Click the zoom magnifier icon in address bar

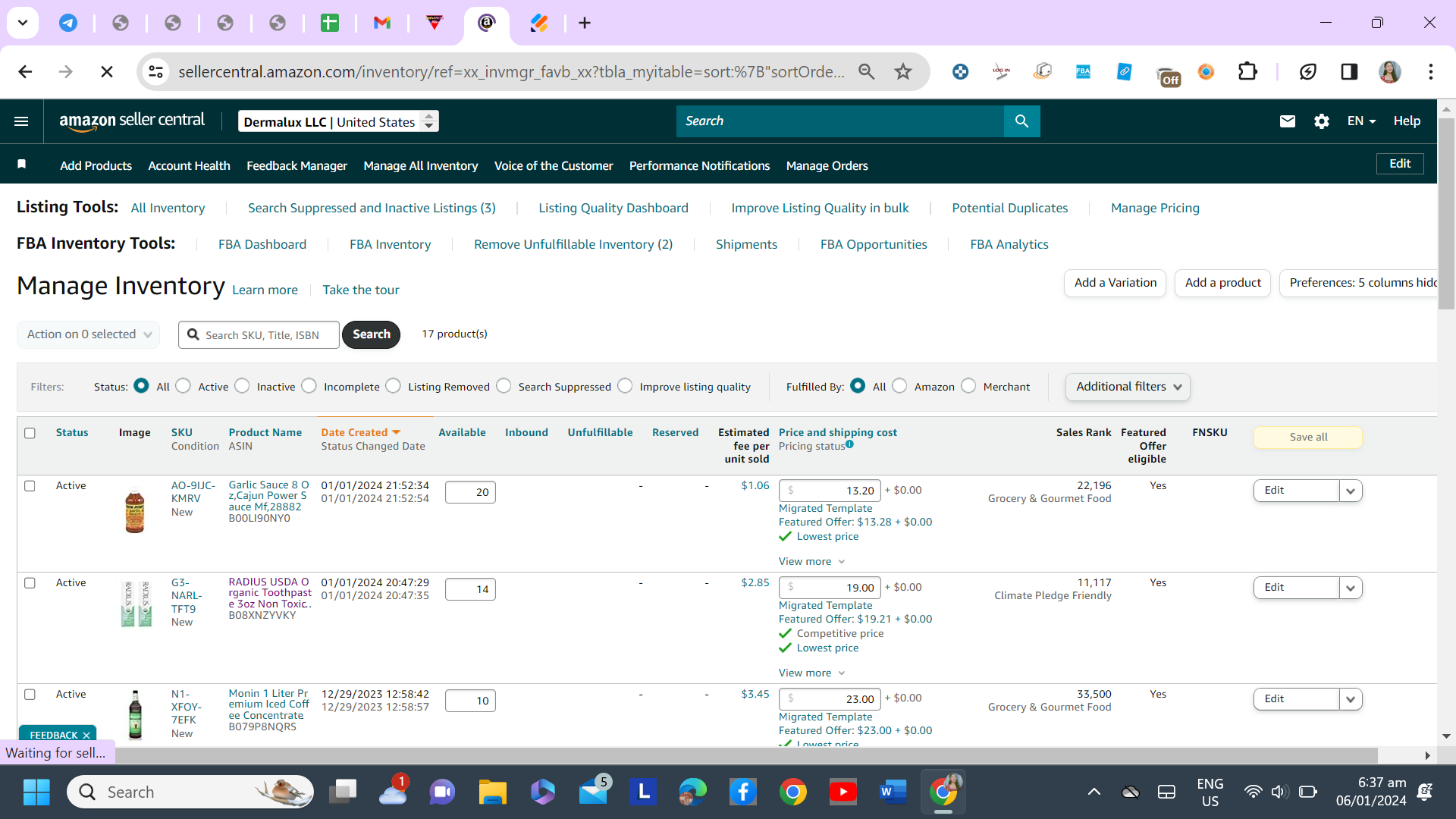click(x=867, y=72)
